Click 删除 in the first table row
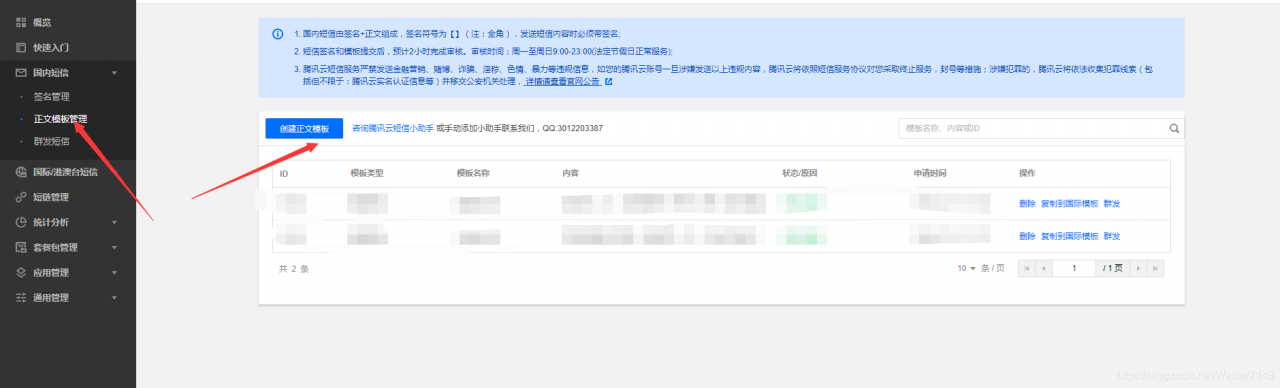The height and width of the screenshot is (388, 1280). 1027,203
